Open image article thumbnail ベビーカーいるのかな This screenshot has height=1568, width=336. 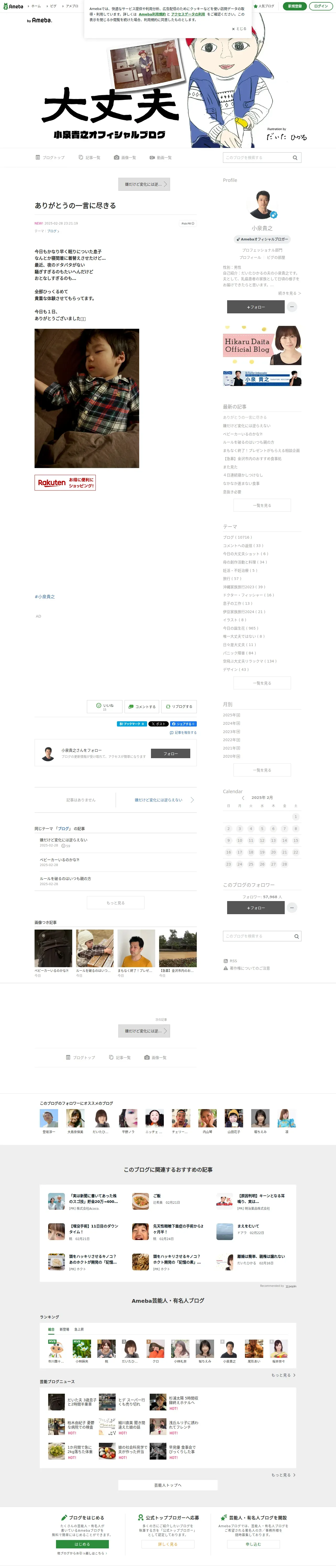point(53,948)
